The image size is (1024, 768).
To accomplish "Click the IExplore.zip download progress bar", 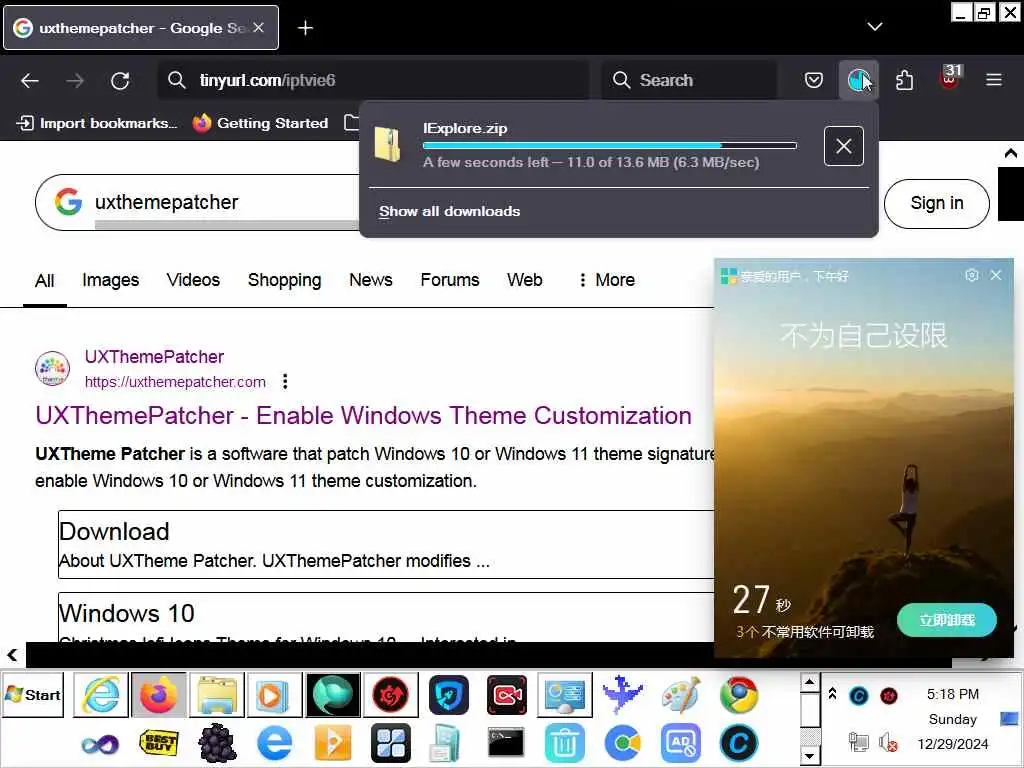I will click(609, 146).
